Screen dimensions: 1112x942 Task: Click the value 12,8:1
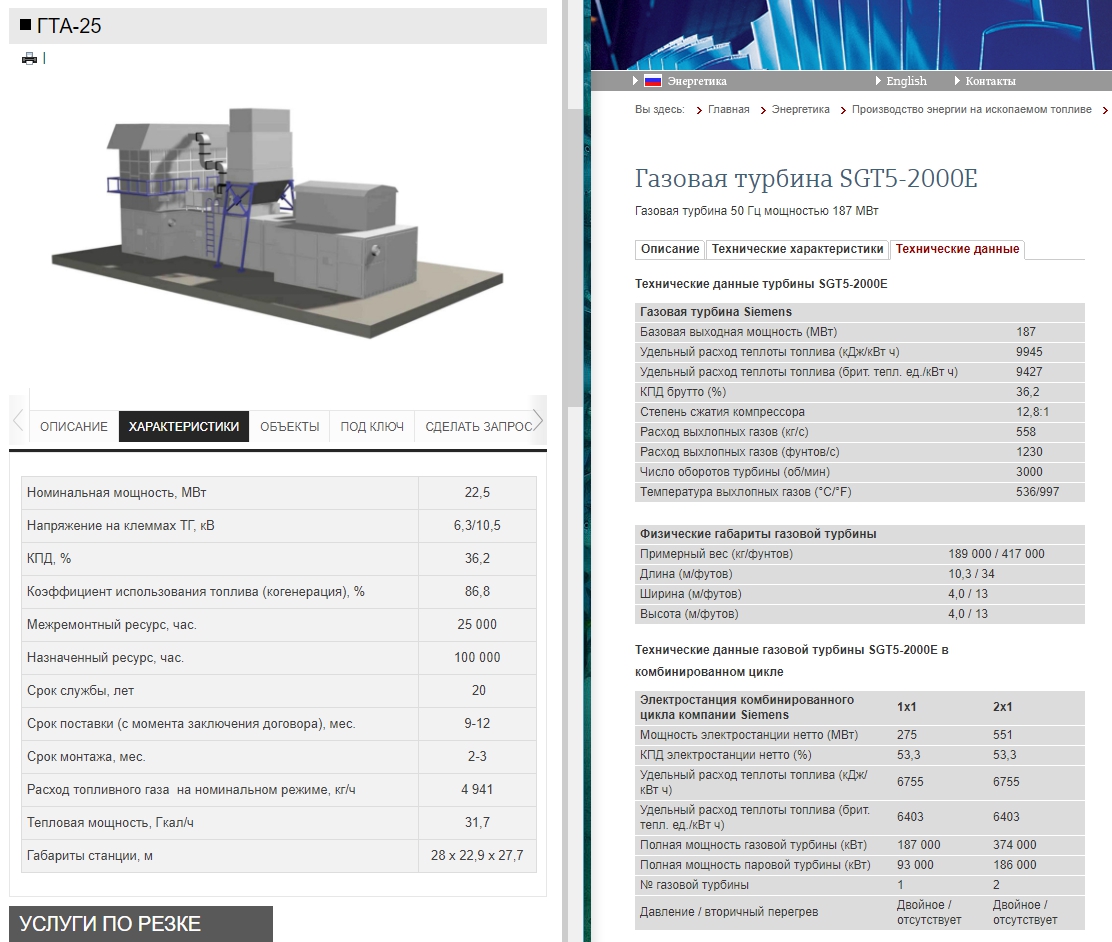[x=1033, y=412]
